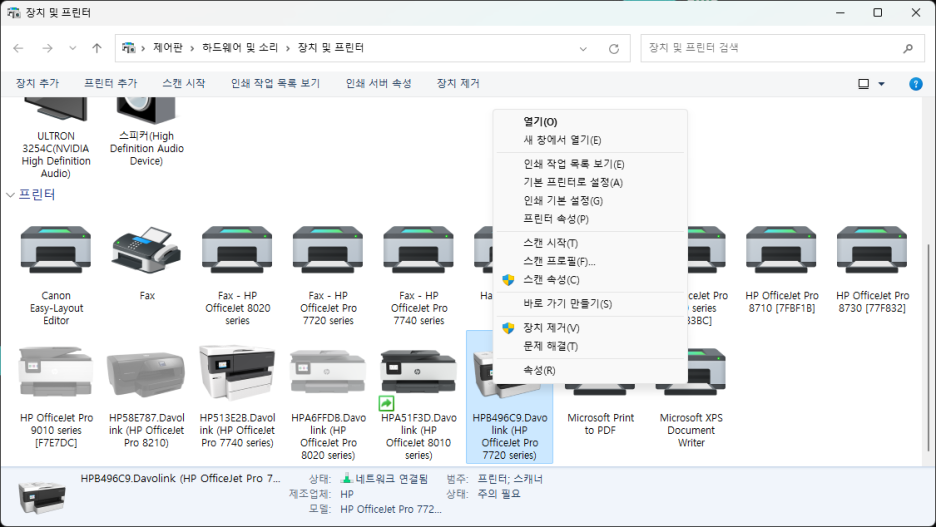Viewport: 936px width, 527px height.
Task: Choose 인쇄 작업 목록 보기(E) in context menu
Action: [x=591, y=164]
